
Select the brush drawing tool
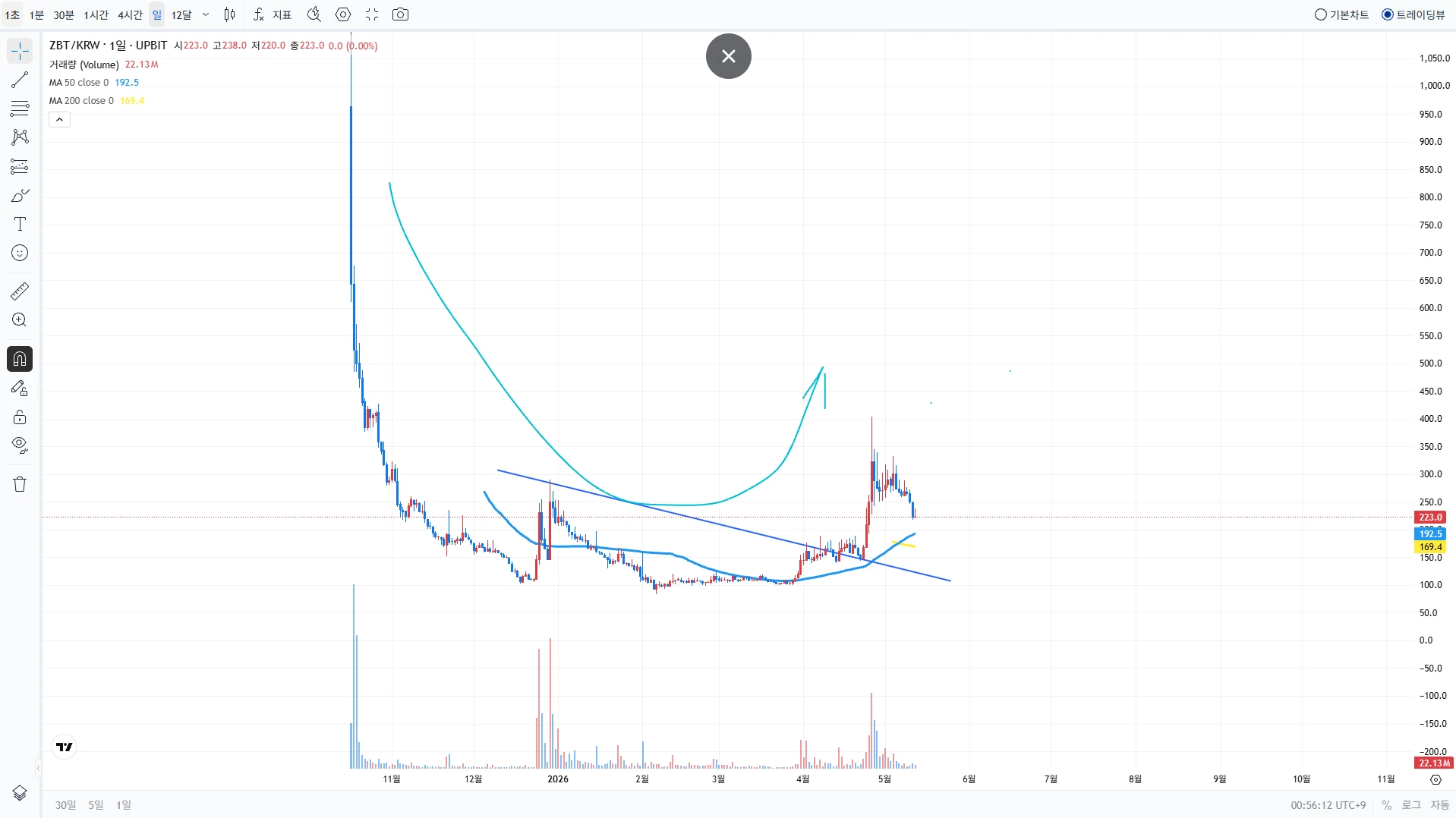(20, 195)
